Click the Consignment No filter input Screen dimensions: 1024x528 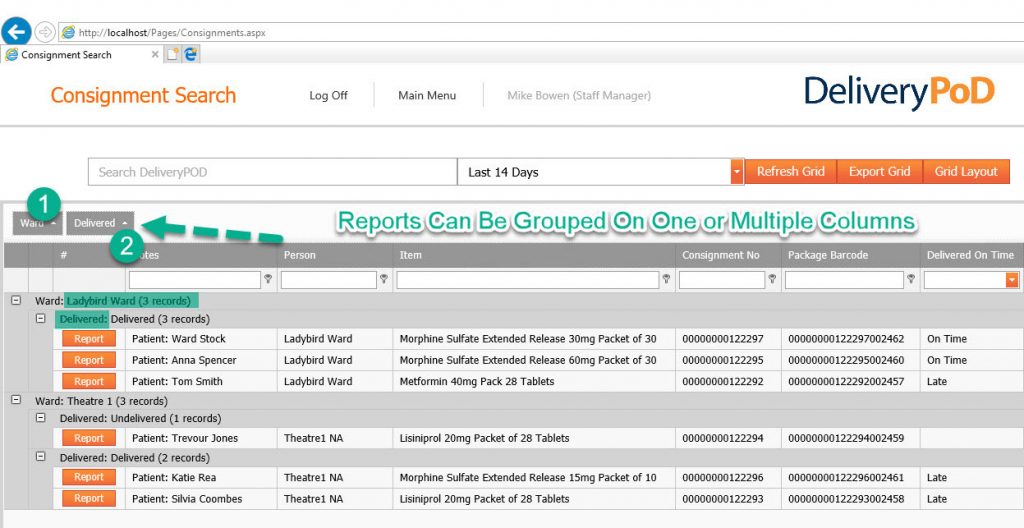tap(722, 280)
